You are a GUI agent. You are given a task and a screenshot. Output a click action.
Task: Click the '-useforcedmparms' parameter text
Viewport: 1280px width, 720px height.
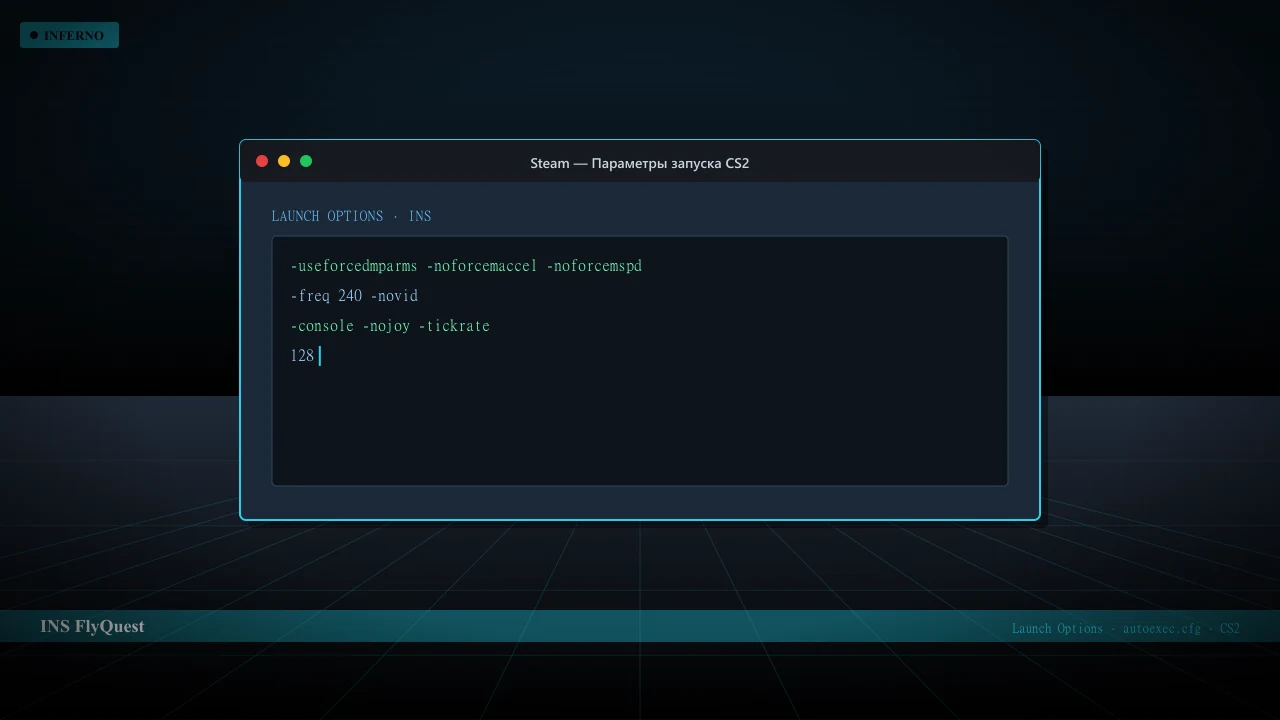(x=354, y=267)
